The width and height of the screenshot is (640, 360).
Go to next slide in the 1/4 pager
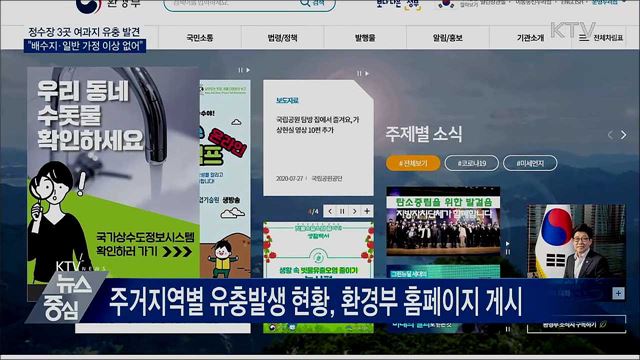(355, 211)
